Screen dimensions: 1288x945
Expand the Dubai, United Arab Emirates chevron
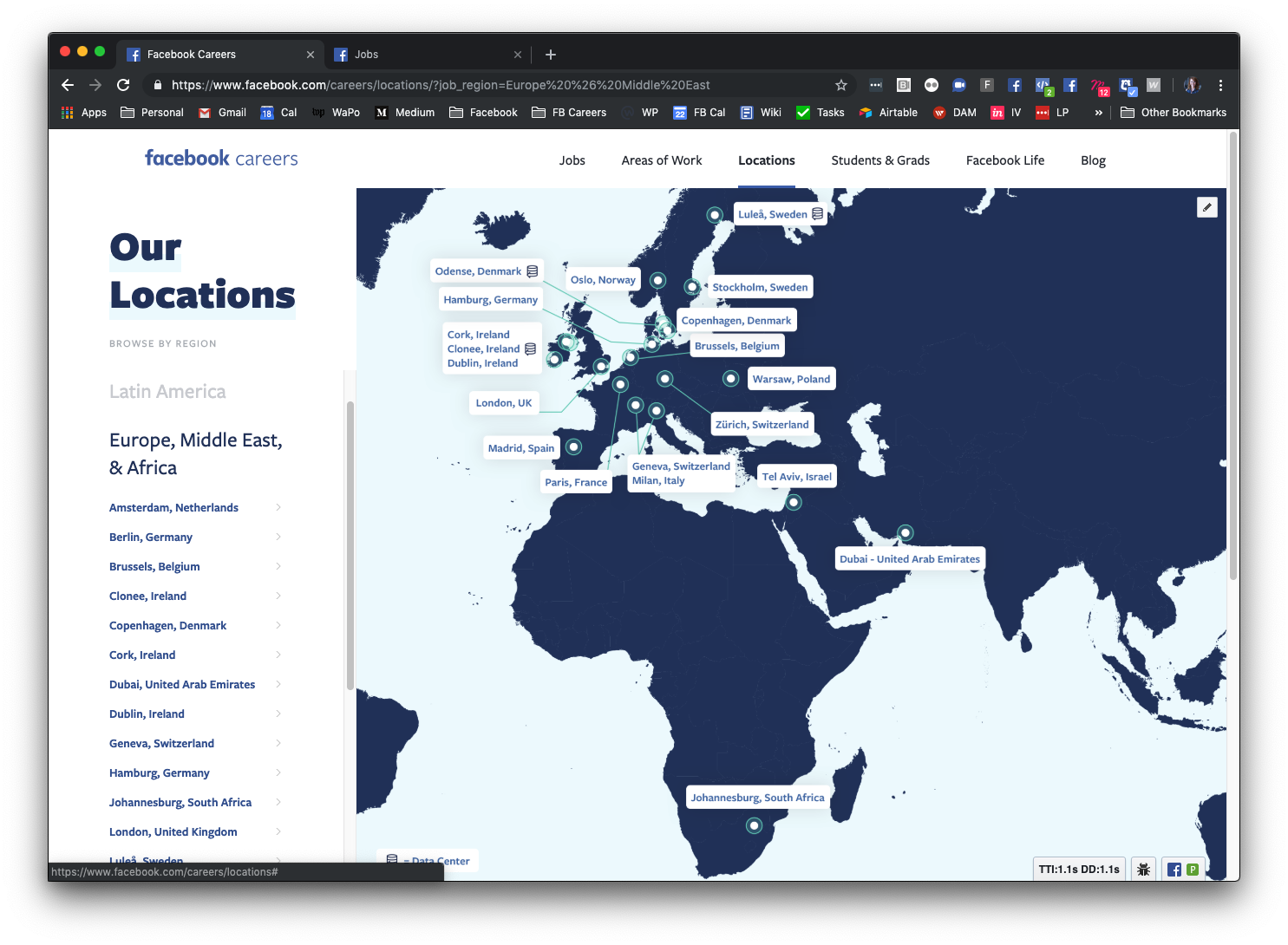(x=278, y=684)
